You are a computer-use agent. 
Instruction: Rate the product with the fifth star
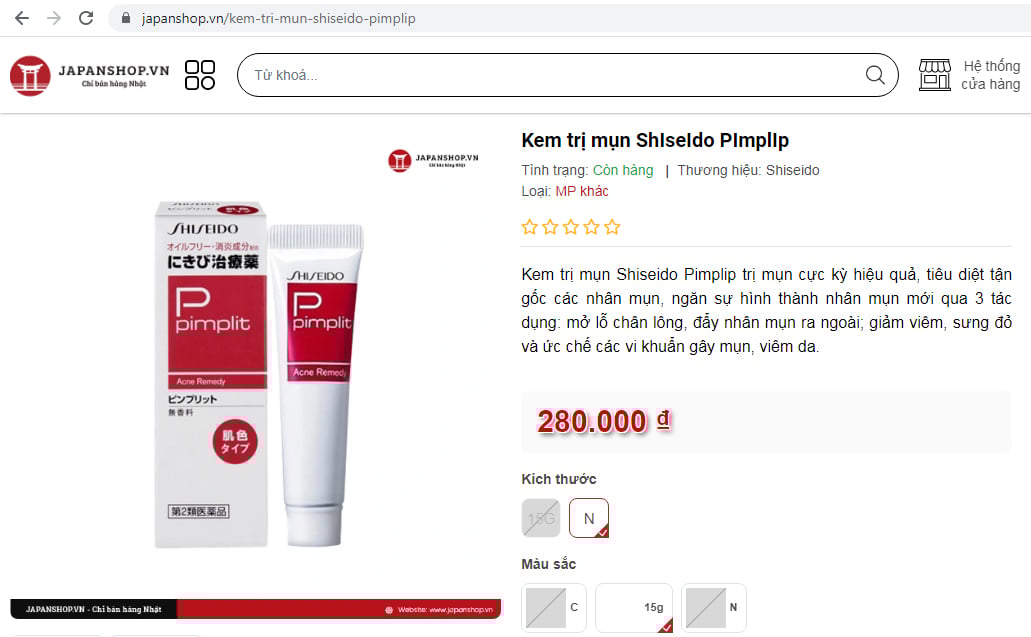tap(612, 227)
